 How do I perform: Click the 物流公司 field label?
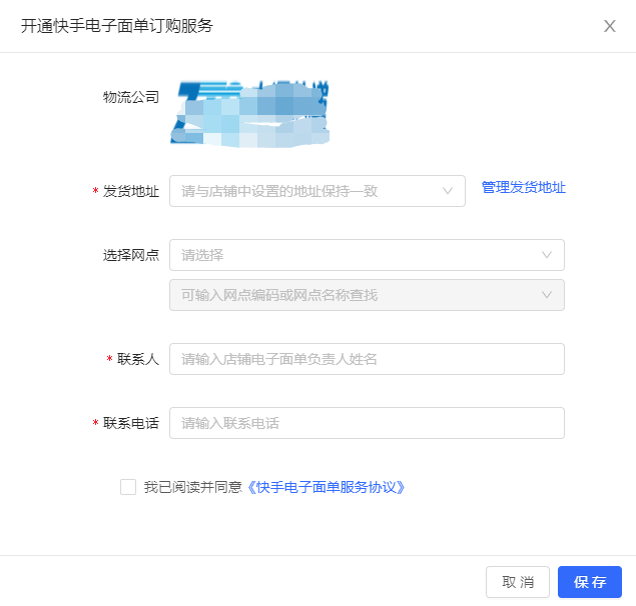tap(131, 98)
